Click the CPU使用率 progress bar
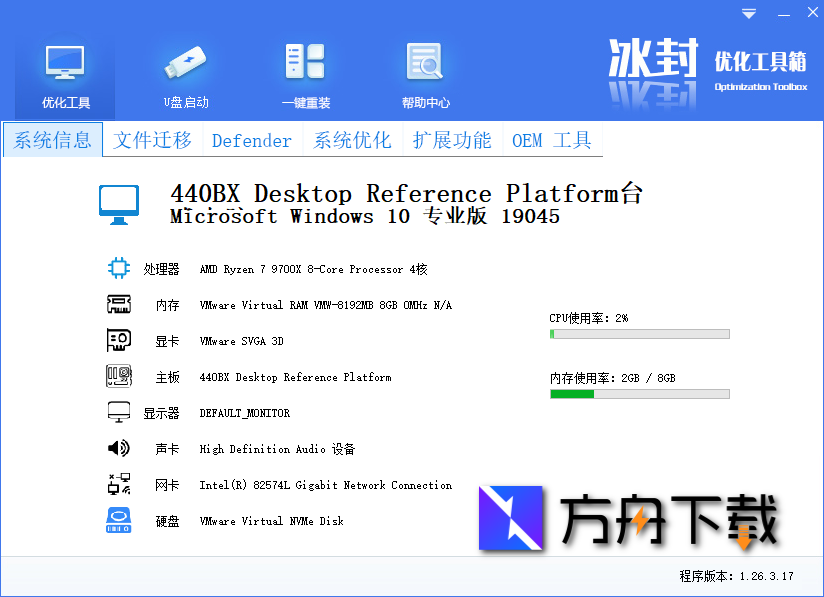Image resolution: width=824 pixels, height=597 pixels. 640,333
